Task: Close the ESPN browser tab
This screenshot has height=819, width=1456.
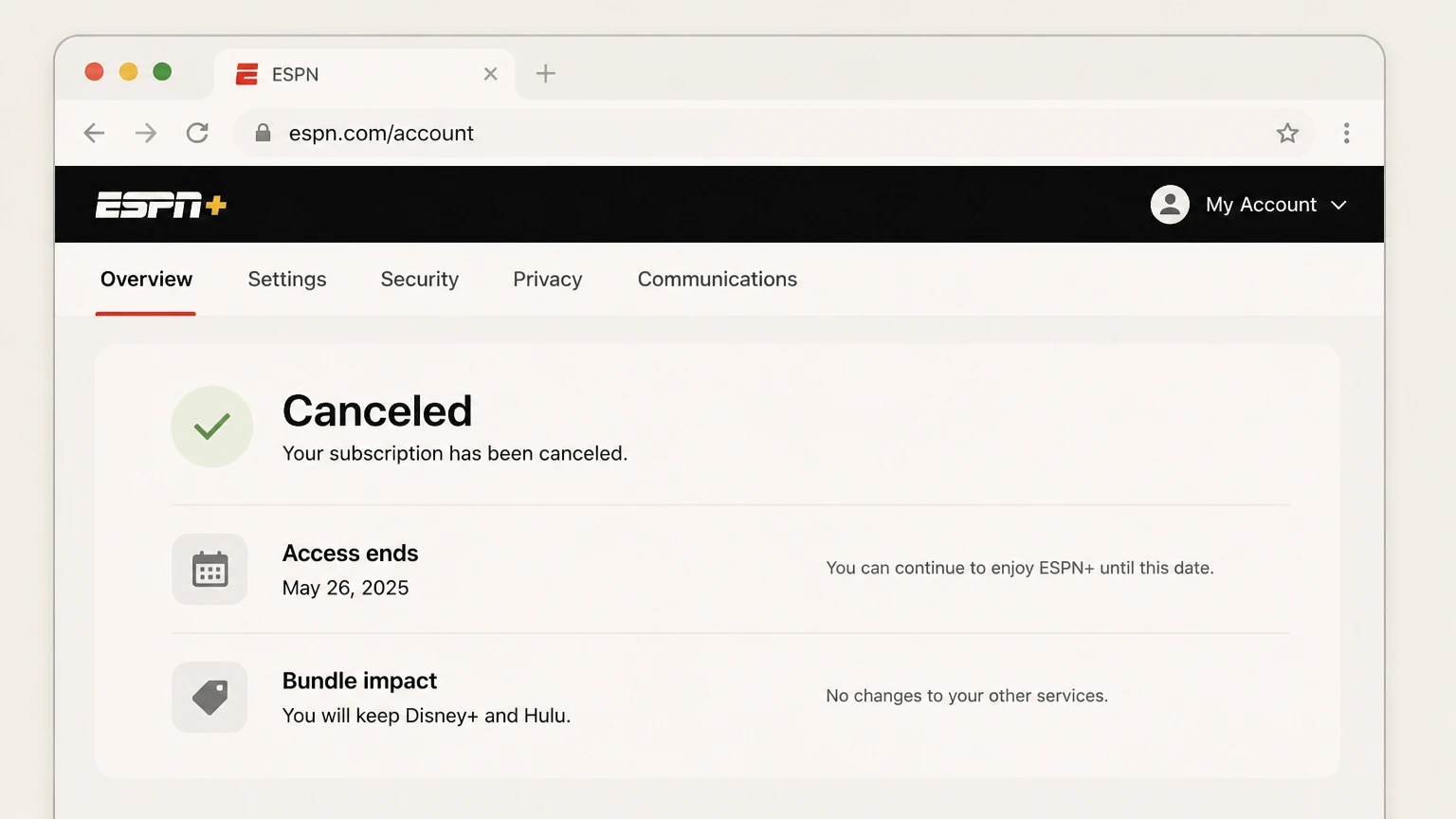Action: click(490, 74)
